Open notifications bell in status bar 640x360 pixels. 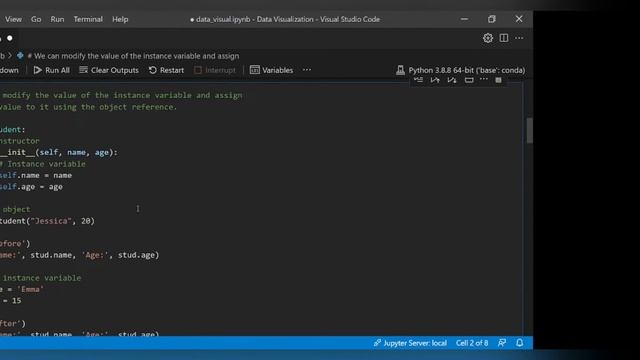pyautogui.click(x=520, y=343)
